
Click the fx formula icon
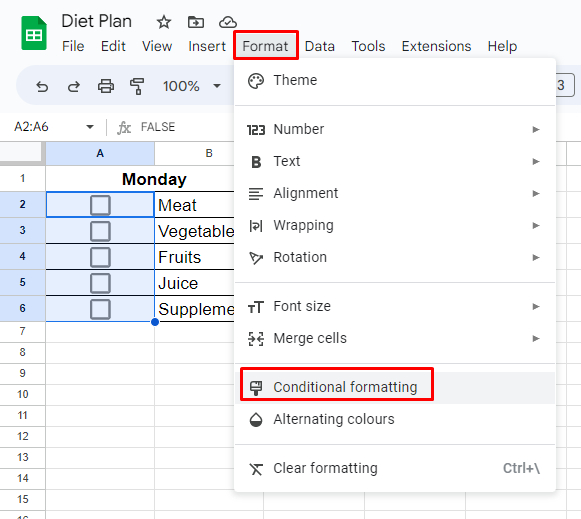124,127
